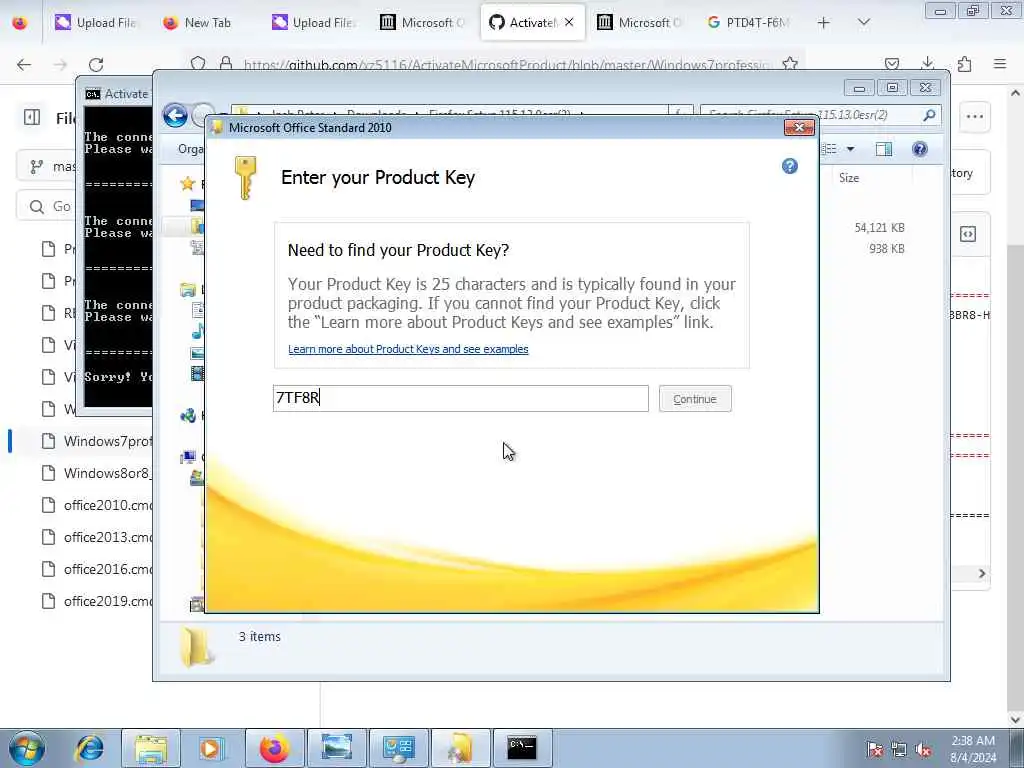The width and height of the screenshot is (1024, 768).
Task: Close the Microsoft Office Standard 2010 dialog
Action: coord(799,127)
